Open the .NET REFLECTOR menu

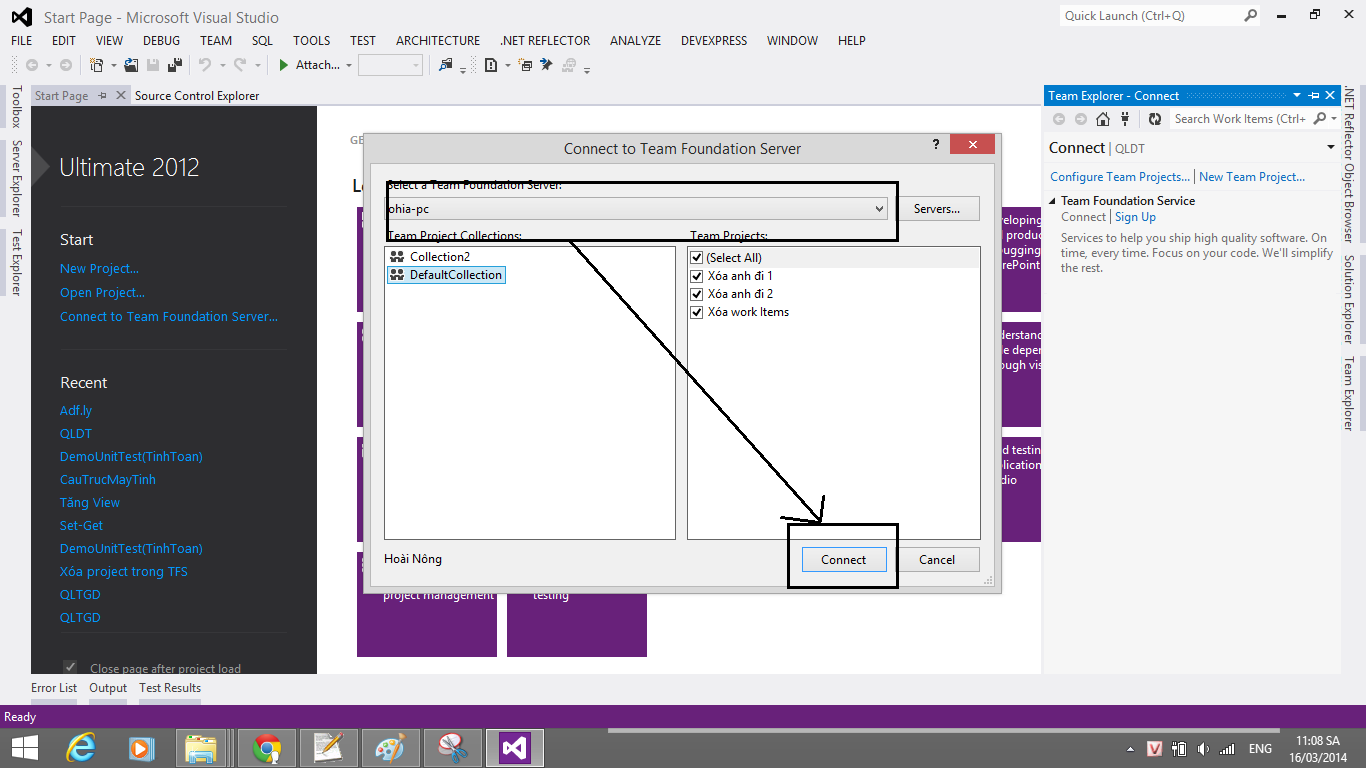[x=545, y=41]
